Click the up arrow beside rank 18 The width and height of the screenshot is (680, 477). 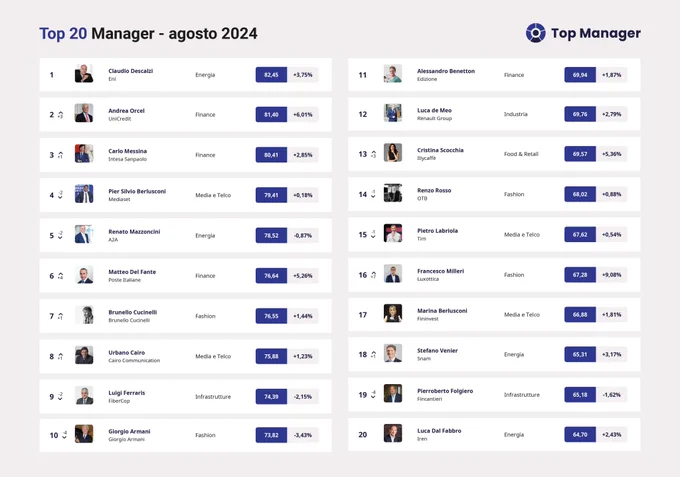(373, 355)
